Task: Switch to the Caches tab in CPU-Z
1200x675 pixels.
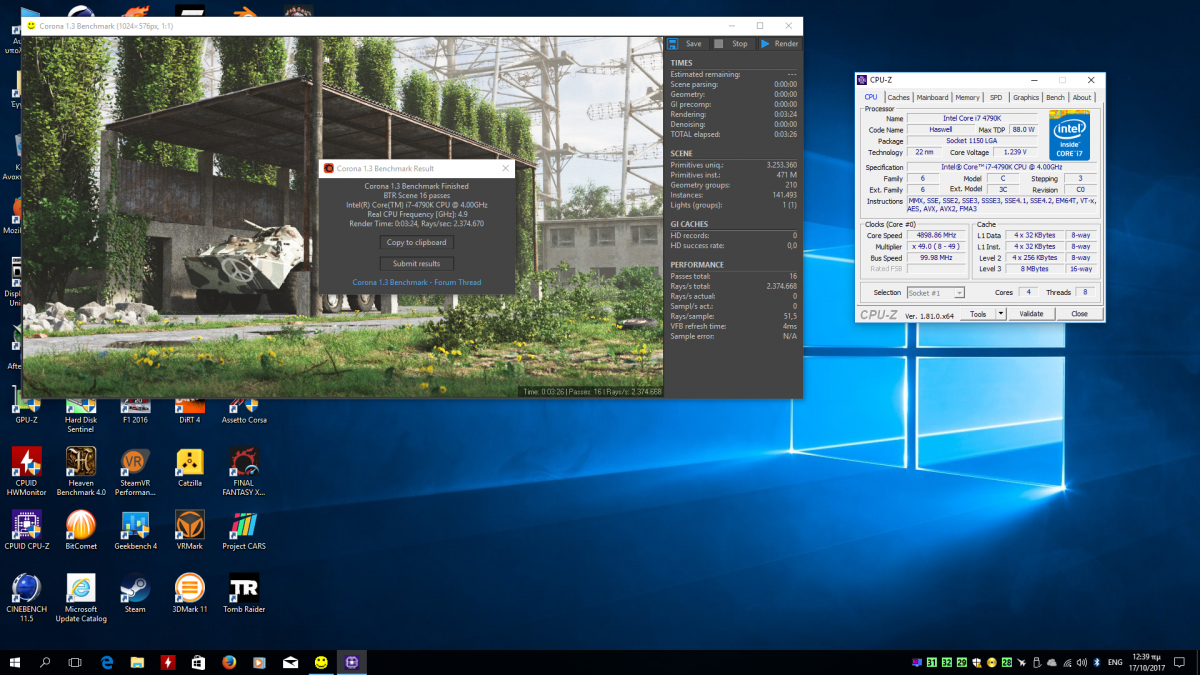Action: (x=899, y=97)
